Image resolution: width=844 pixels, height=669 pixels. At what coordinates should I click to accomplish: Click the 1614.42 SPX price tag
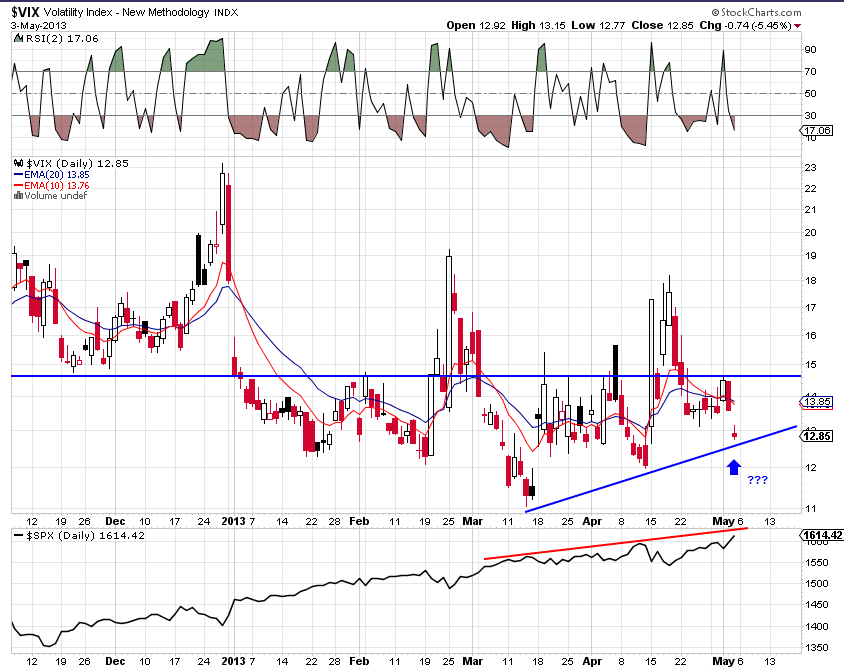[x=819, y=536]
